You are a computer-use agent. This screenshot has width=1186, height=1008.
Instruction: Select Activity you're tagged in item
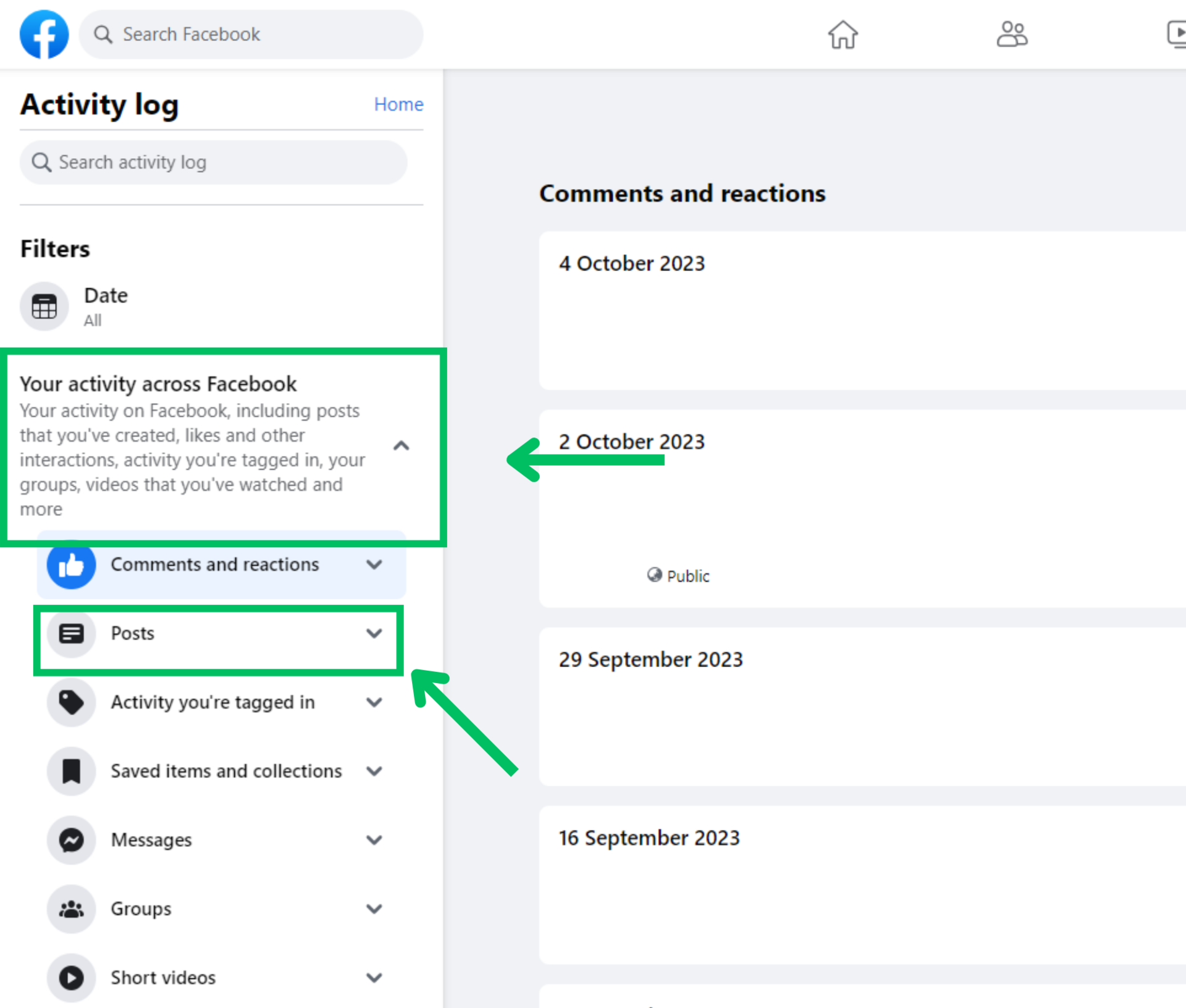212,702
